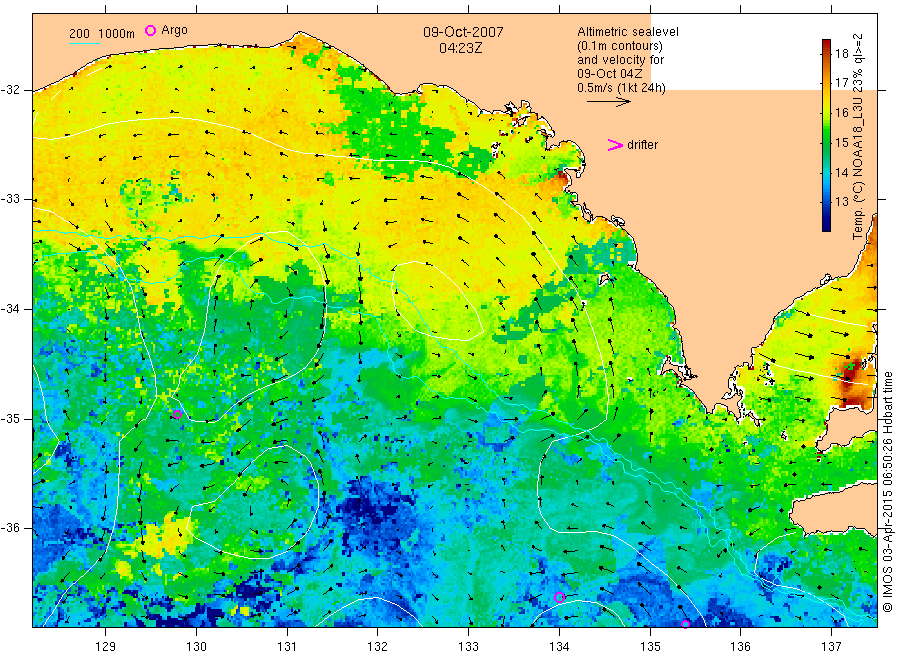The height and width of the screenshot is (660, 900).
Task: Click latitude axis label '-32'
Action: [11, 90]
